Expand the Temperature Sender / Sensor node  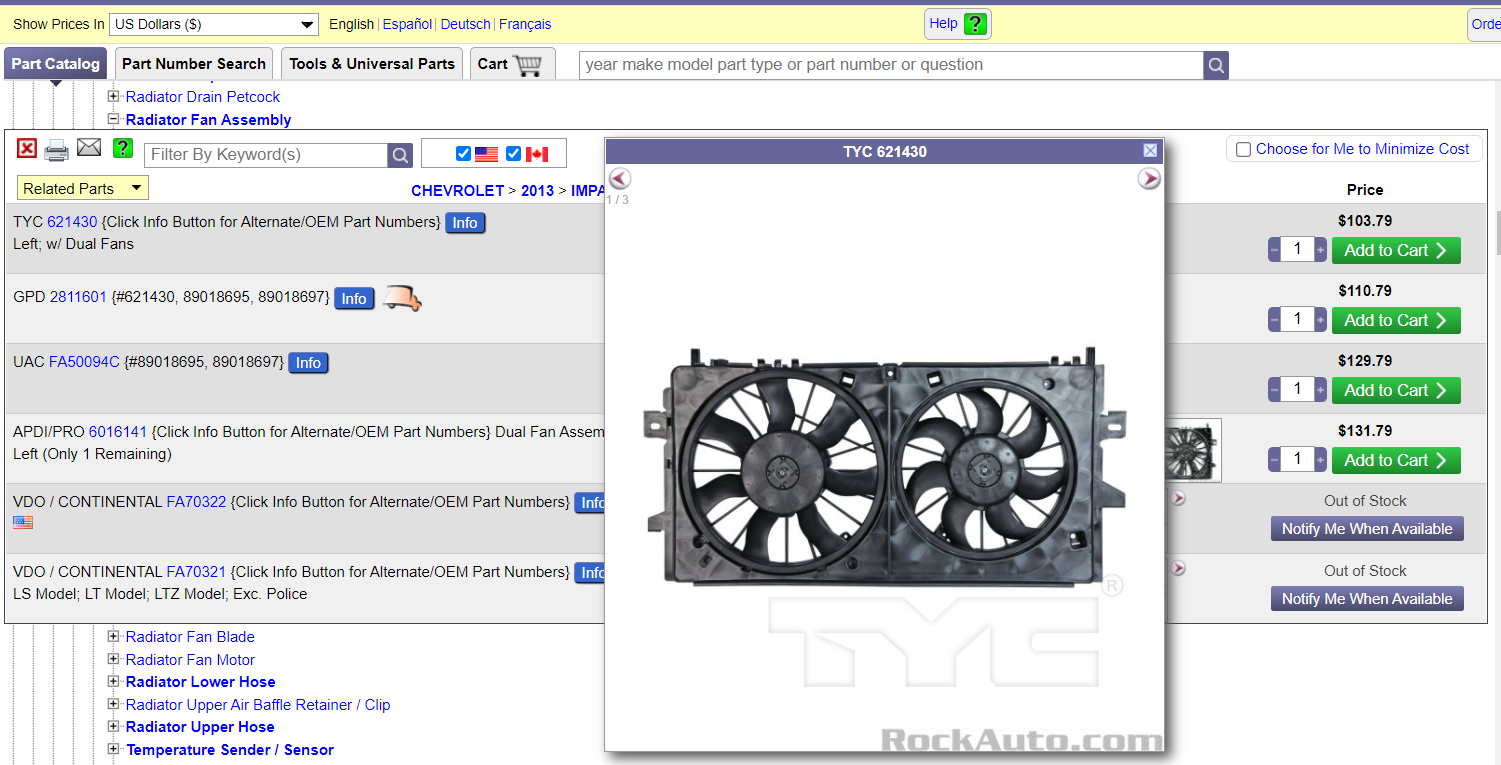pos(114,750)
